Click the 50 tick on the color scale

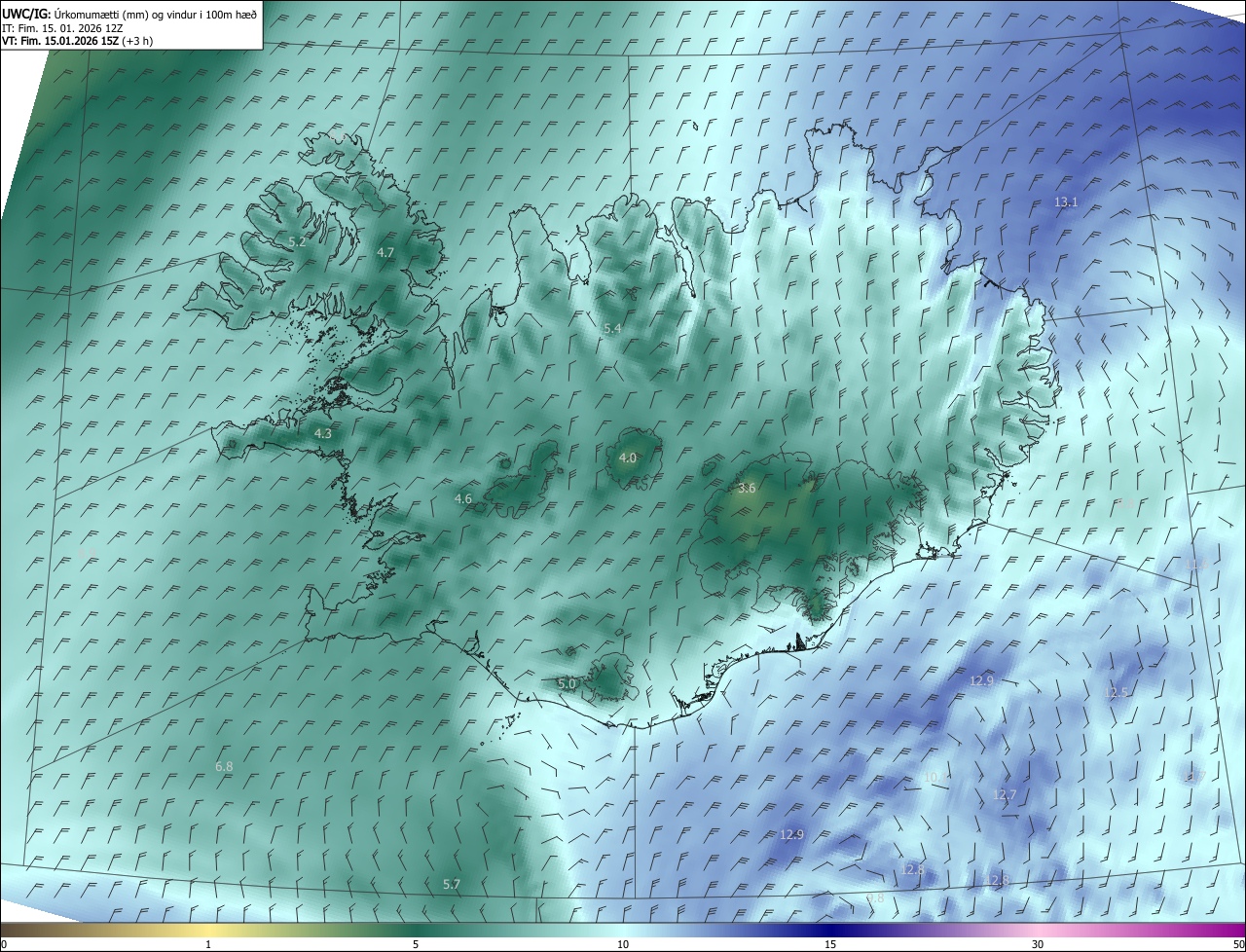tap(1238, 944)
